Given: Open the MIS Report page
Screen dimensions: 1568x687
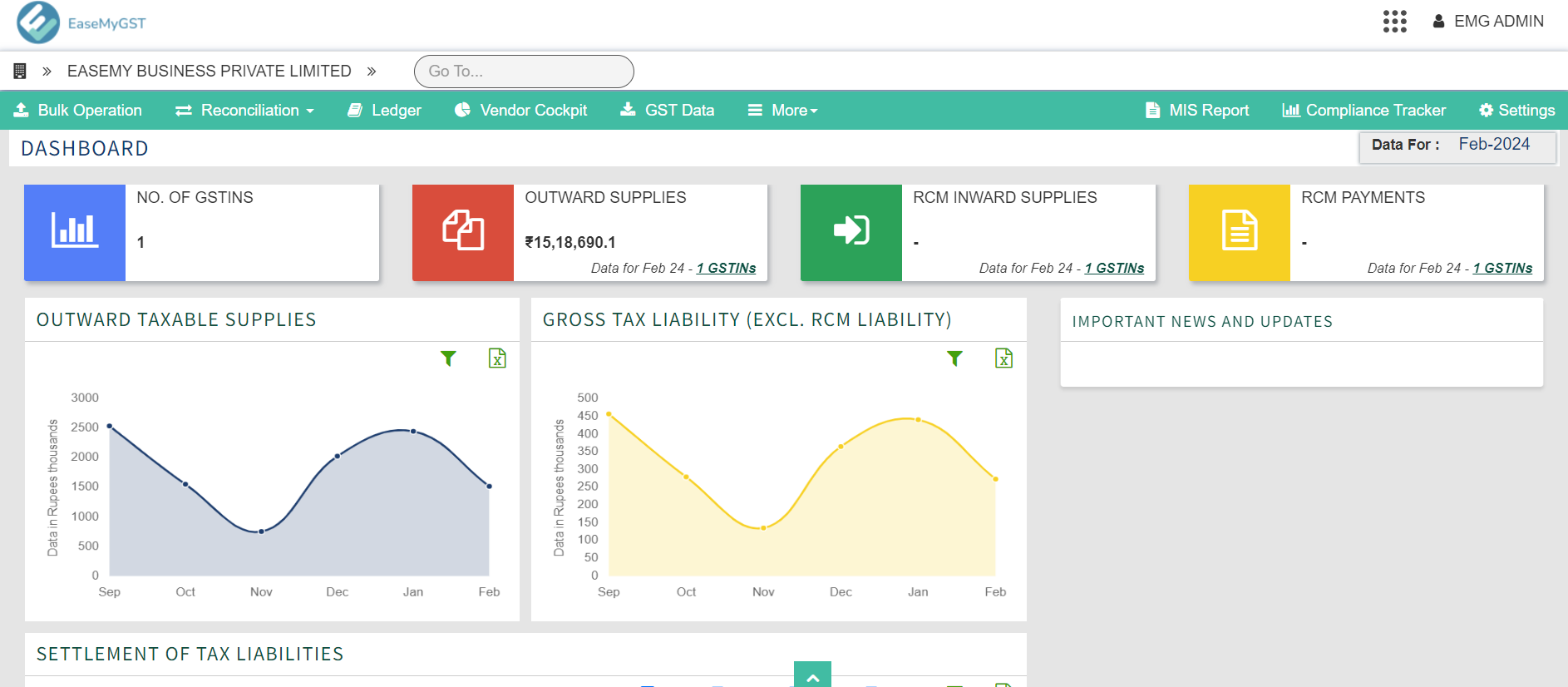Looking at the screenshot, I should click(x=1197, y=110).
